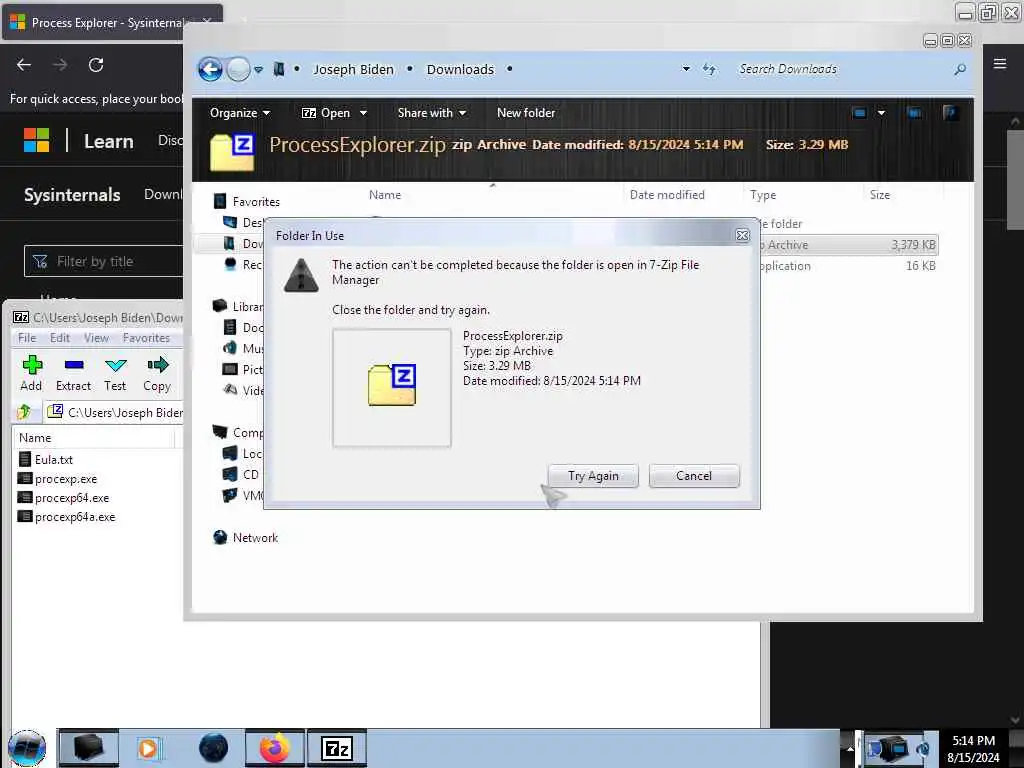Click Joseph Biden breadcrumb
1024x768 pixels.
pyautogui.click(x=353, y=69)
